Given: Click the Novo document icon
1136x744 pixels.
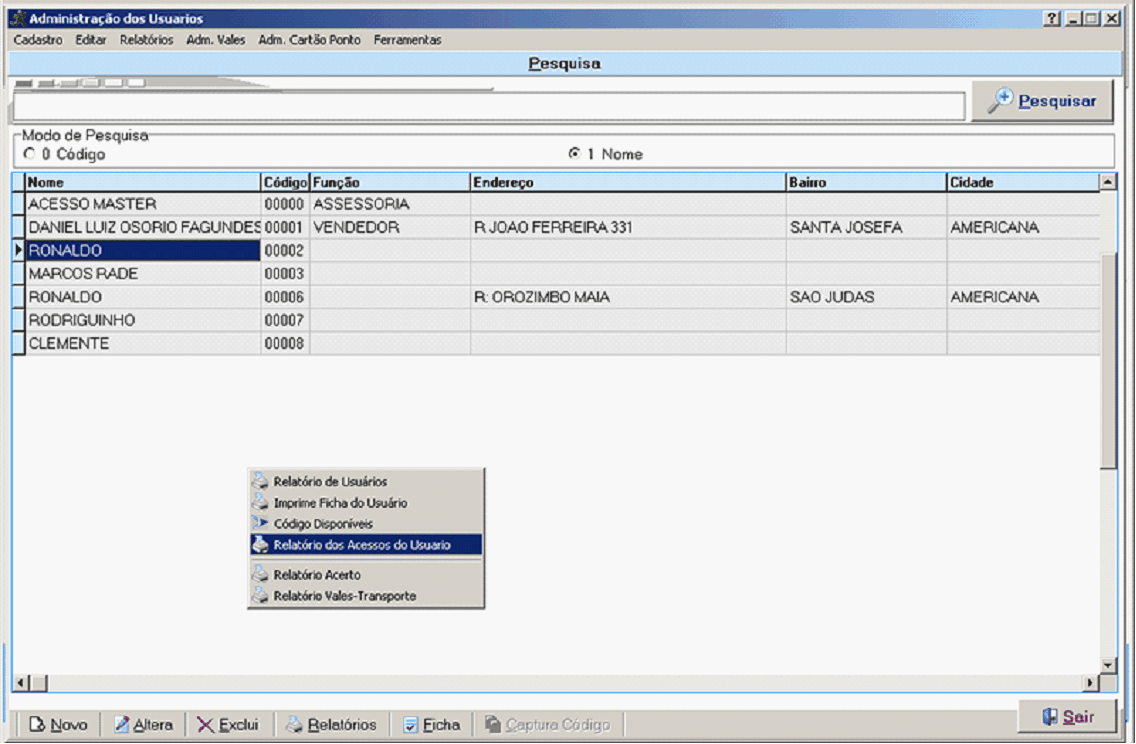Looking at the screenshot, I should (x=36, y=725).
